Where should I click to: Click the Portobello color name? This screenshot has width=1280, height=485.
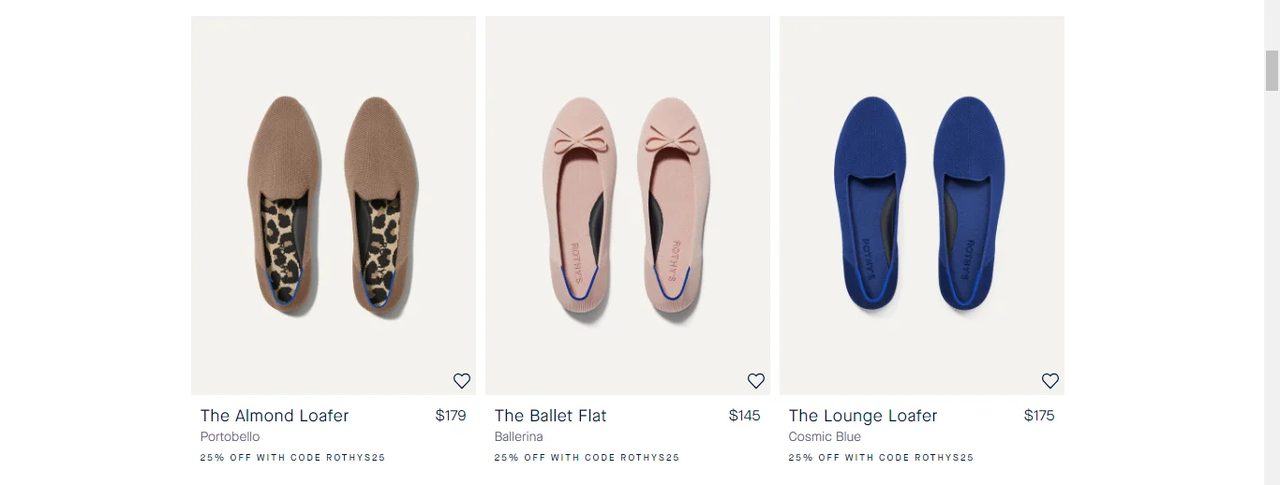pyautogui.click(x=230, y=437)
